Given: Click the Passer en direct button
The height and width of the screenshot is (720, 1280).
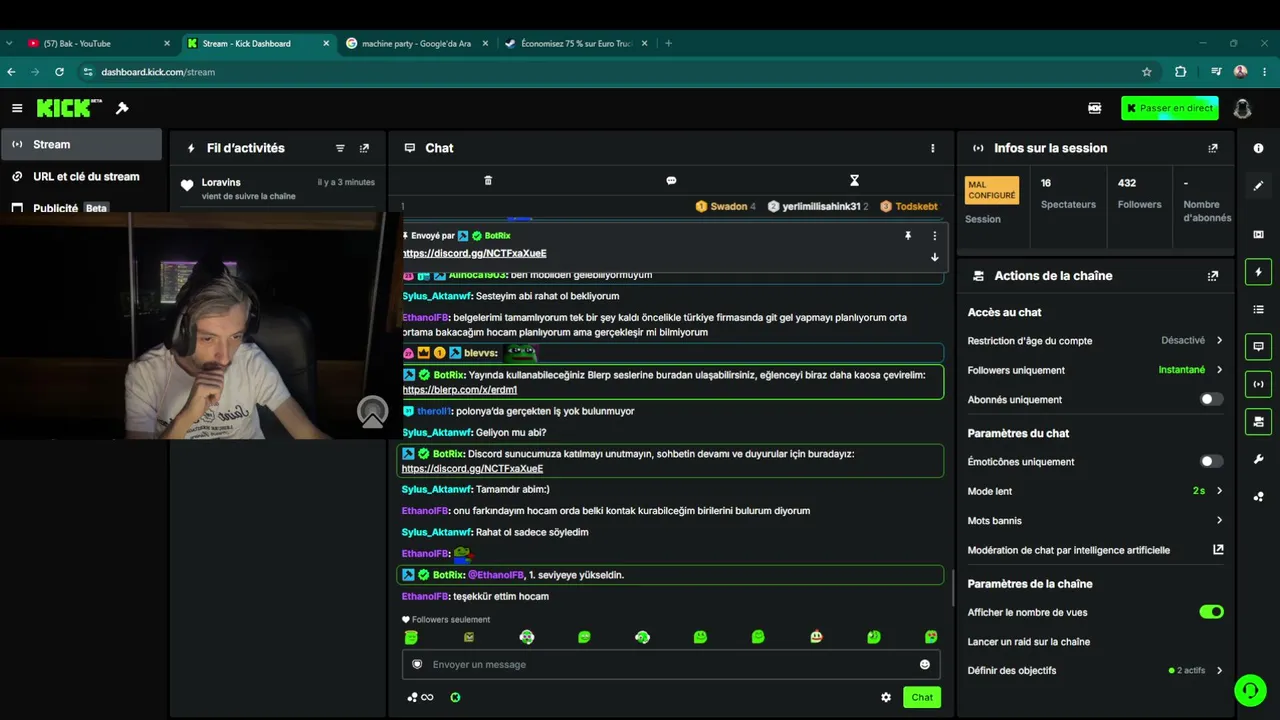Looking at the screenshot, I should pos(1170,108).
